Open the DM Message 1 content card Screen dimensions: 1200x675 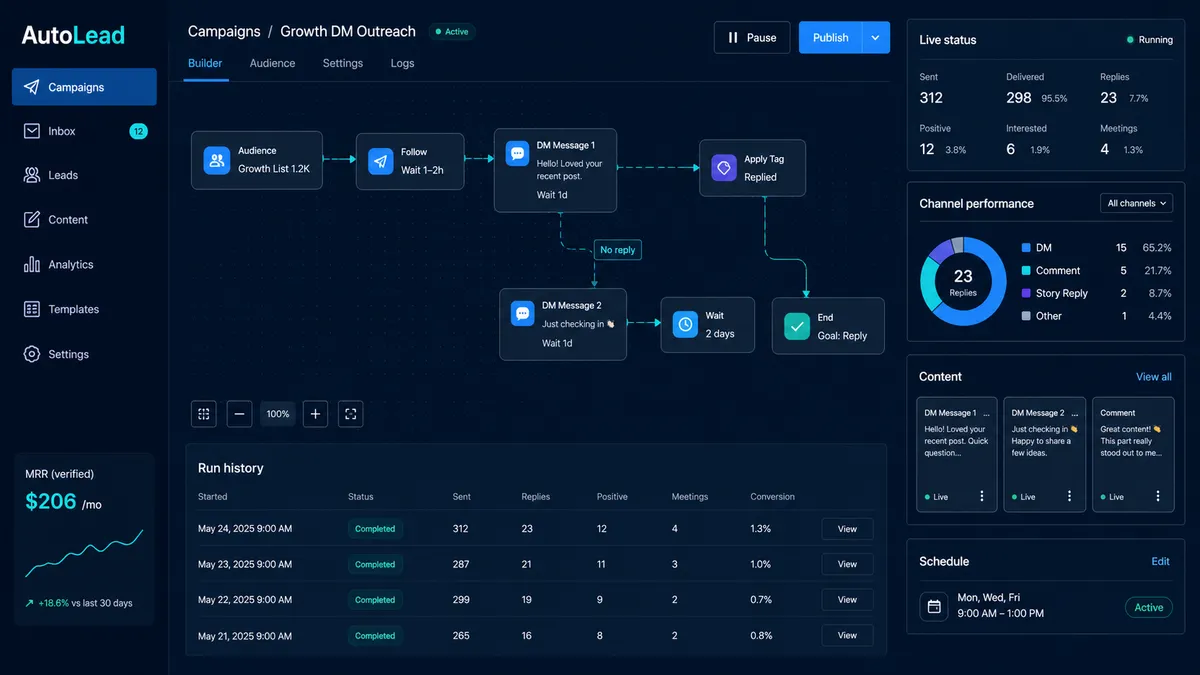[956, 454]
